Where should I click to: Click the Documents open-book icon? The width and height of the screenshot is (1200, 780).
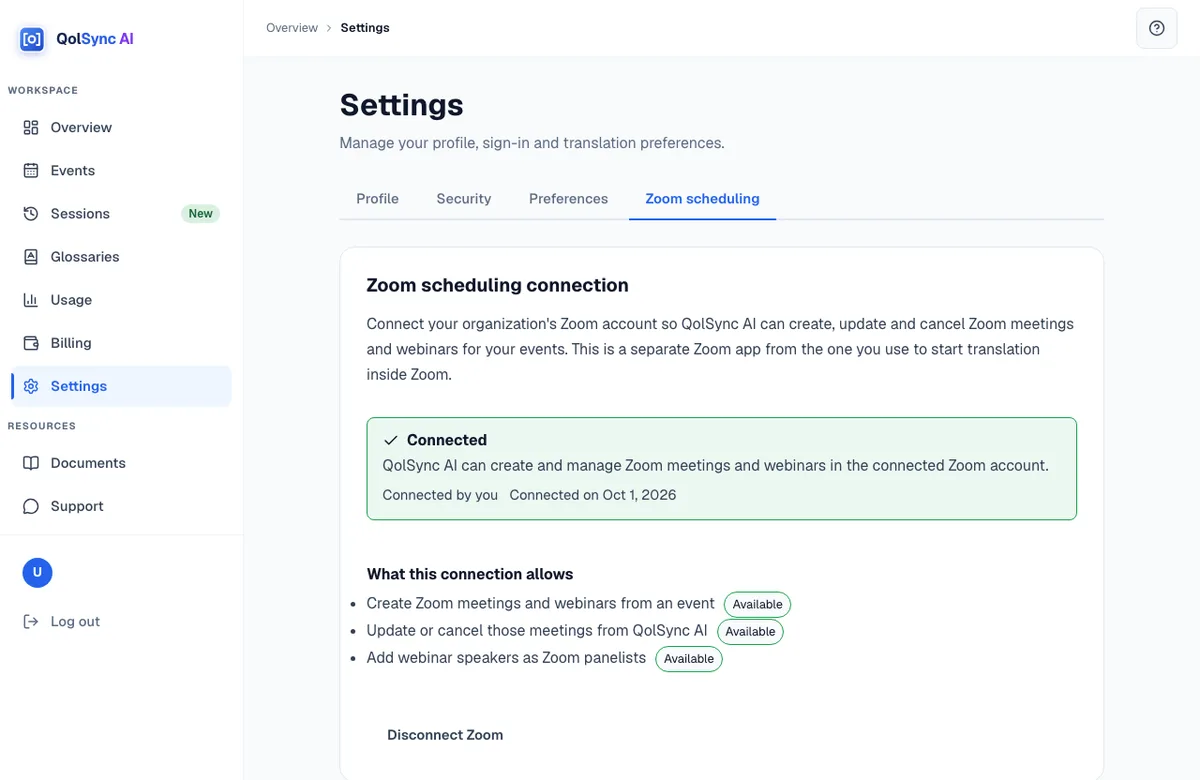point(31,463)
